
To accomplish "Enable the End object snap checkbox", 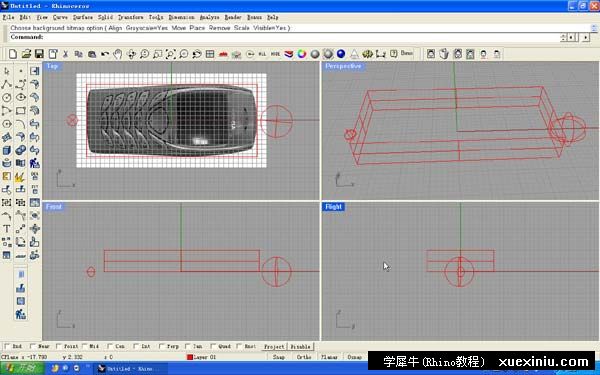I will click(7, 346).
